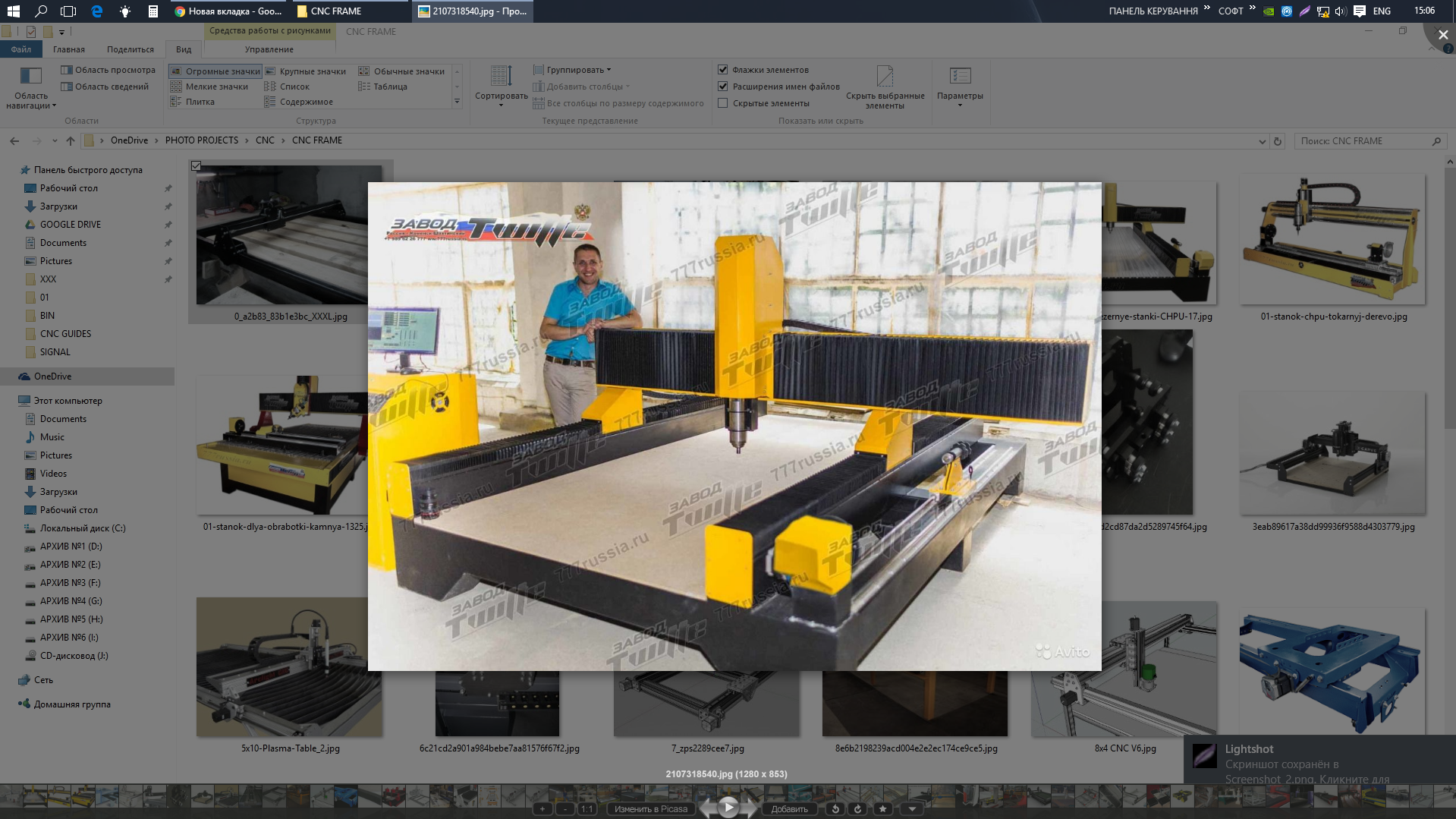1456x819 pixels.
Task: Refresh the CNC FRAME folder
Action: (1278, 141)
